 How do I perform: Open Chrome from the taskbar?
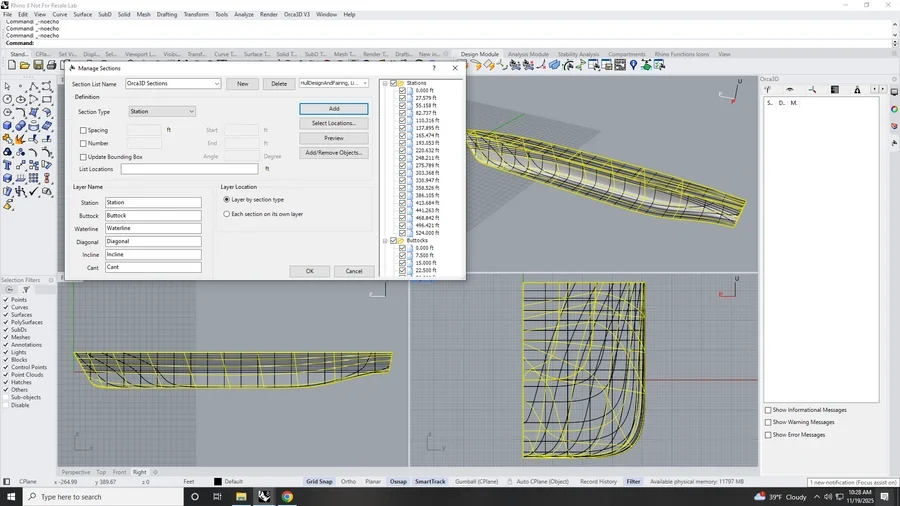(287, 497)
